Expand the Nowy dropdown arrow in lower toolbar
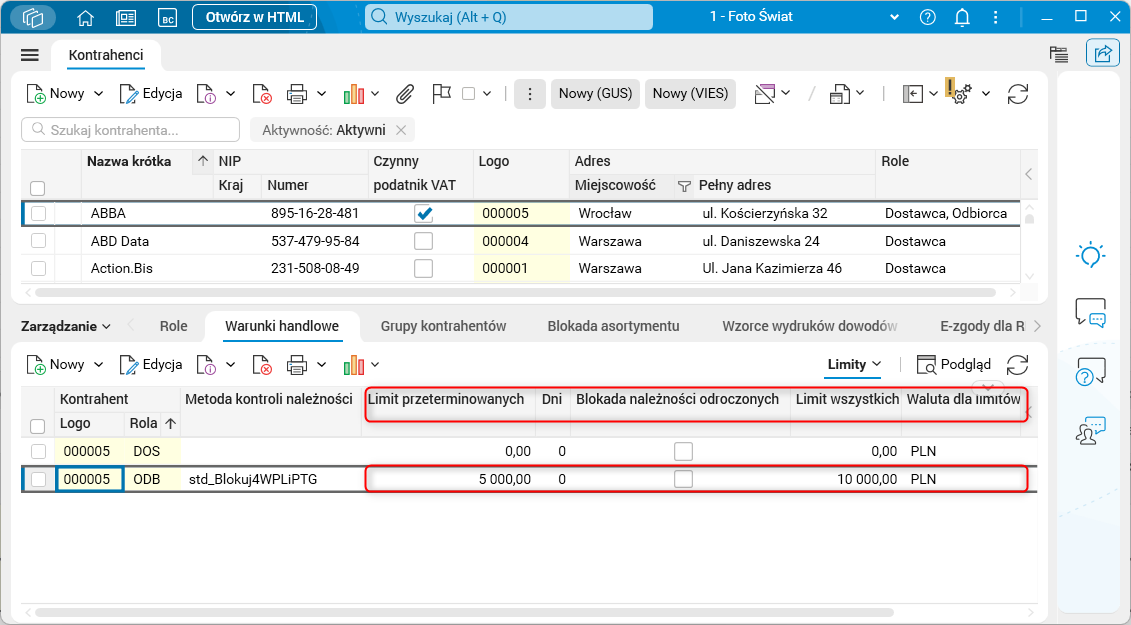1131x625 pixels. coord(99,365)
